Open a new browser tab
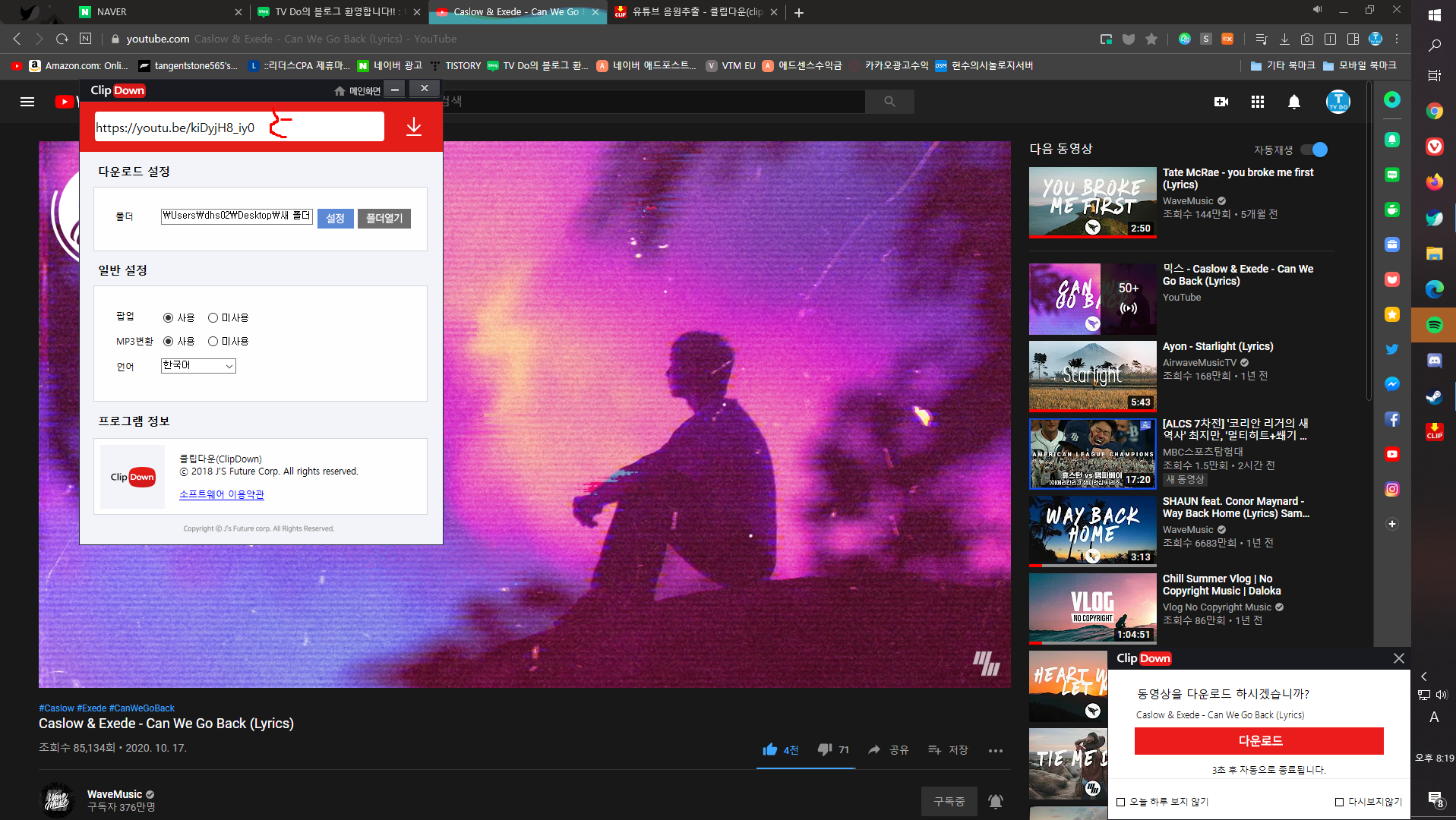Image resolution: width=1456 pixels, height=820 pixels. tap(799, 12)
